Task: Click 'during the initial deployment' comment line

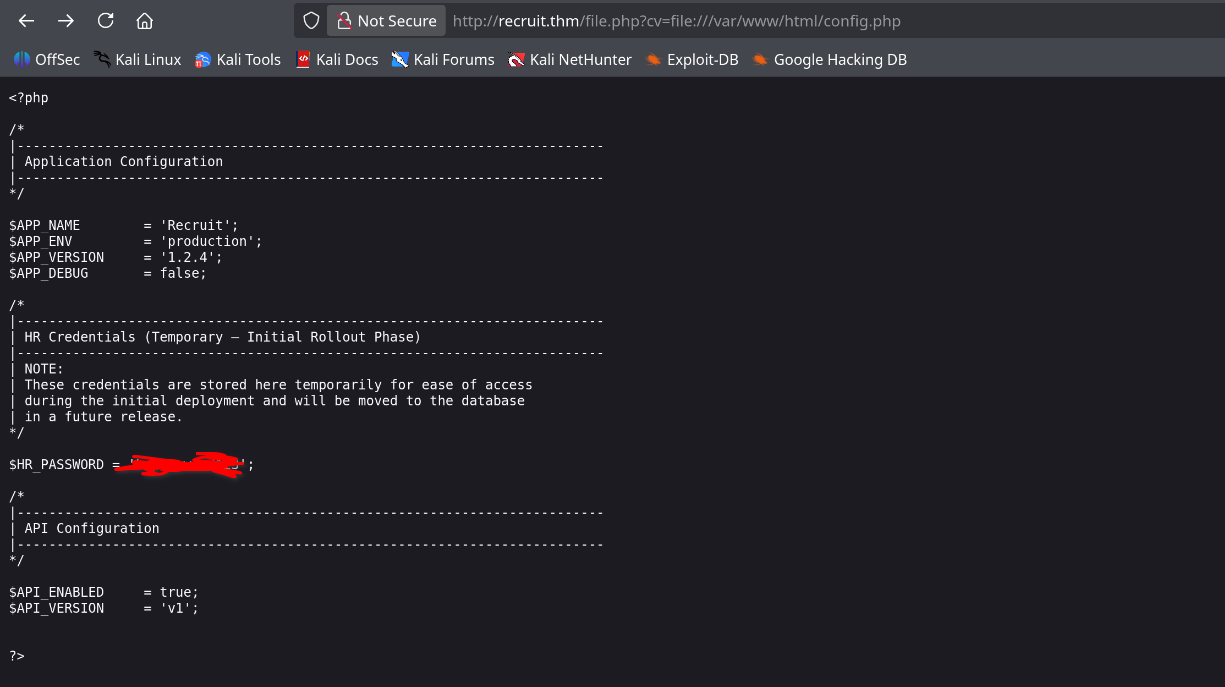Action: click(274, 401)
